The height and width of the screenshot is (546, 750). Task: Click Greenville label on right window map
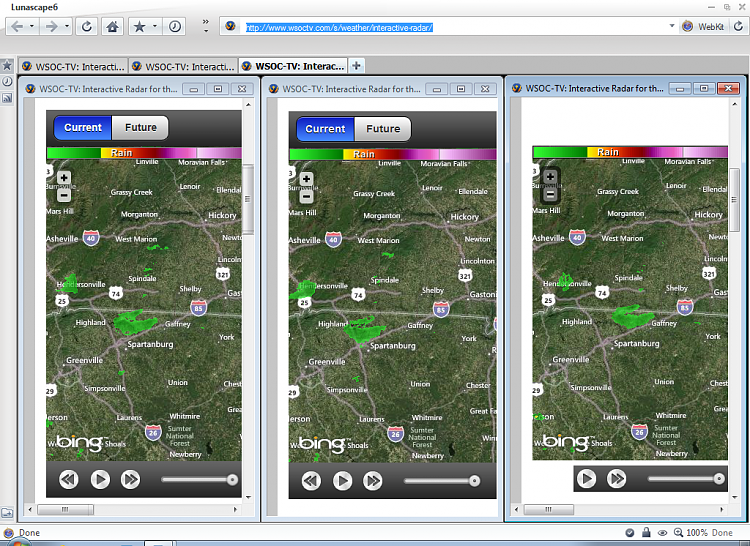point(571,360)
